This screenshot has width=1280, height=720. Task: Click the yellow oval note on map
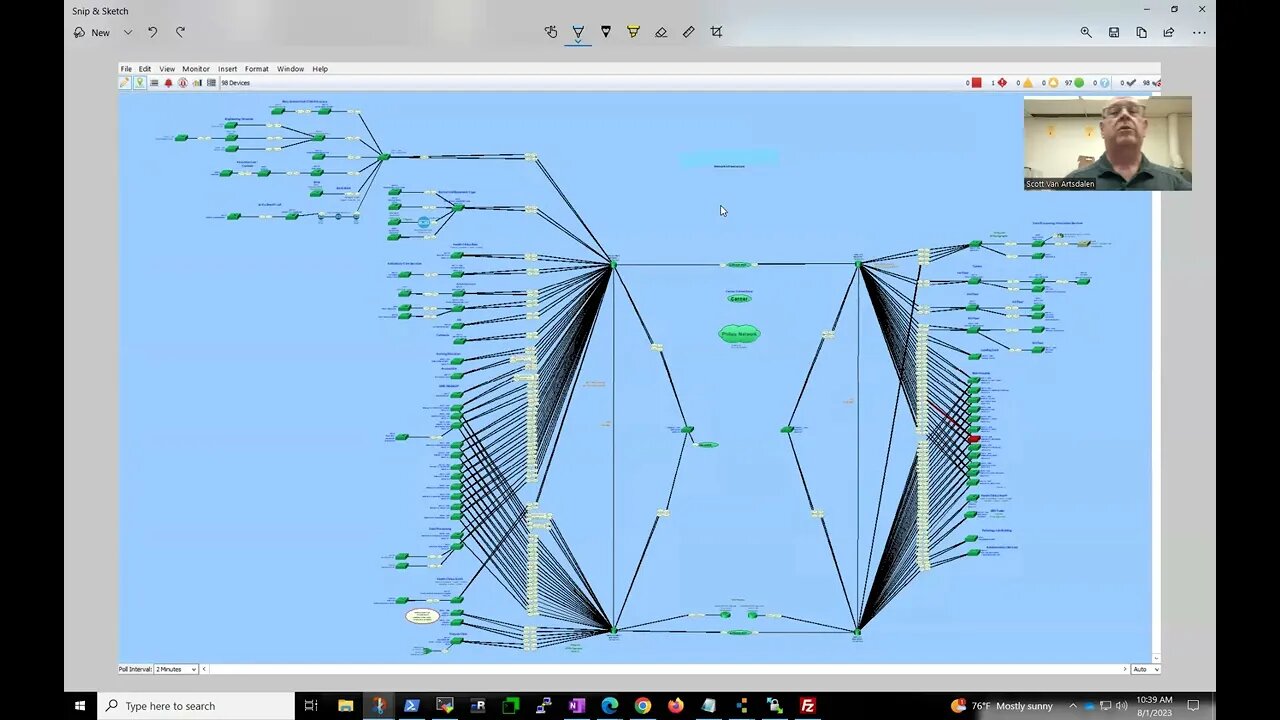point(422,616)
